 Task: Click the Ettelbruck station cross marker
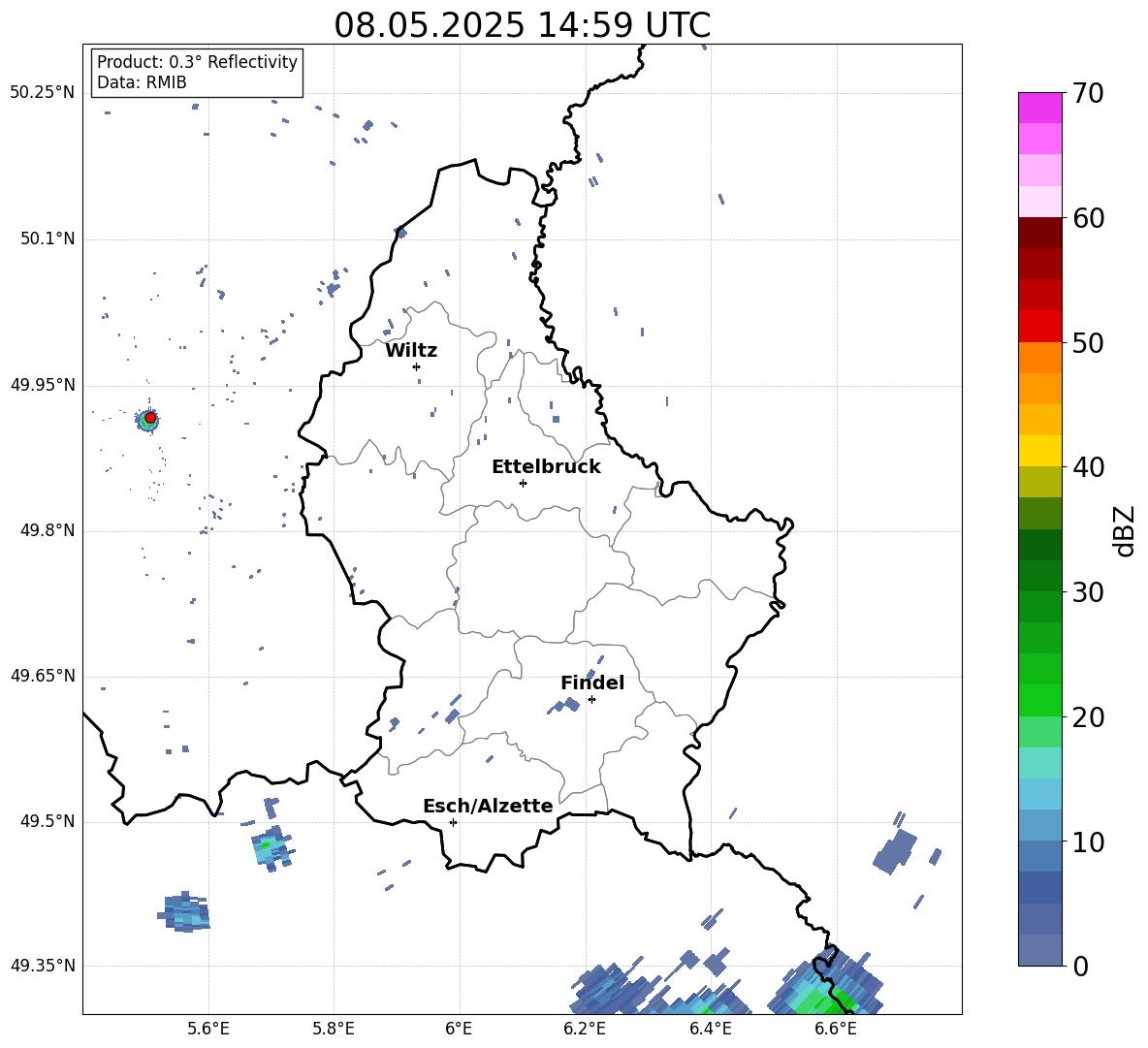click(x=523, y=483)
